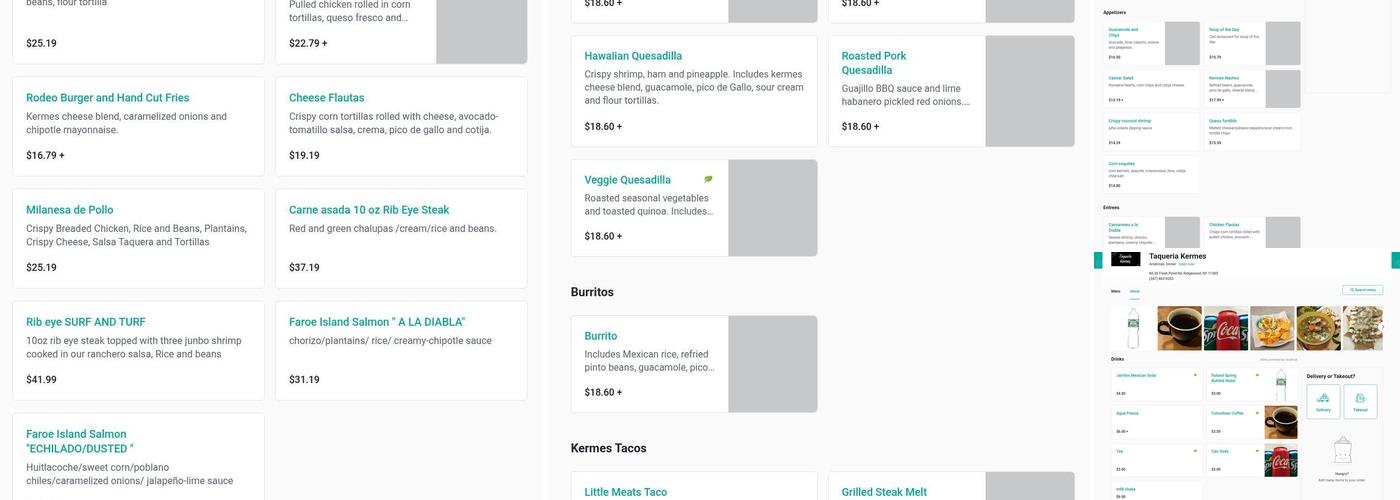Click the vegetarian leaf icon on Veggie Quesadilla

(x=708, y=180)
